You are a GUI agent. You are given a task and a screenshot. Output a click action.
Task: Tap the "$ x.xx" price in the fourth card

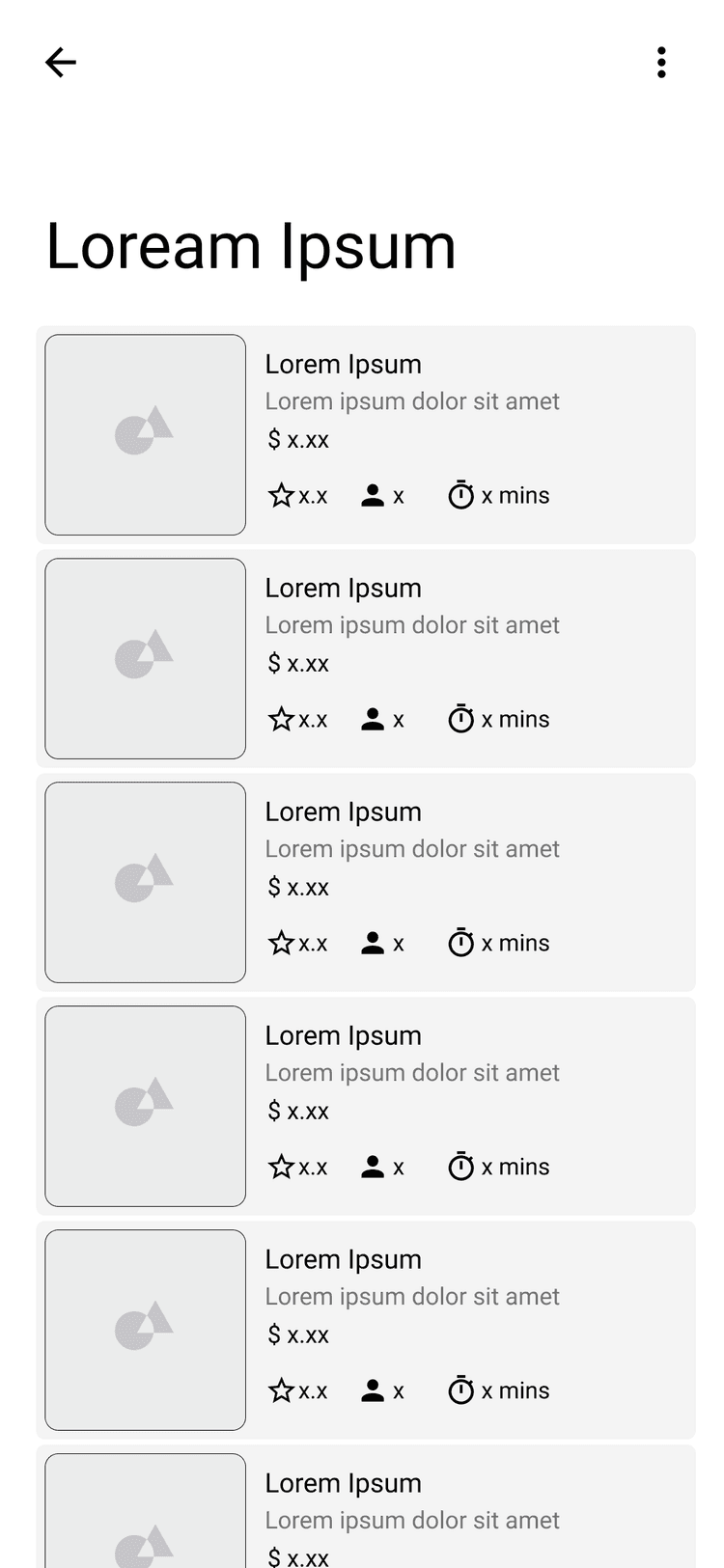(x=298, y=1112)
